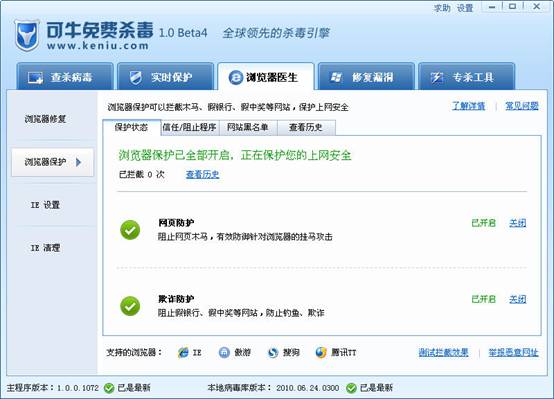The width and height of the screenshot is (554, 399).
Task: Click the Maxthon (傲游) browser icon
Action: (x=224, y=352)
